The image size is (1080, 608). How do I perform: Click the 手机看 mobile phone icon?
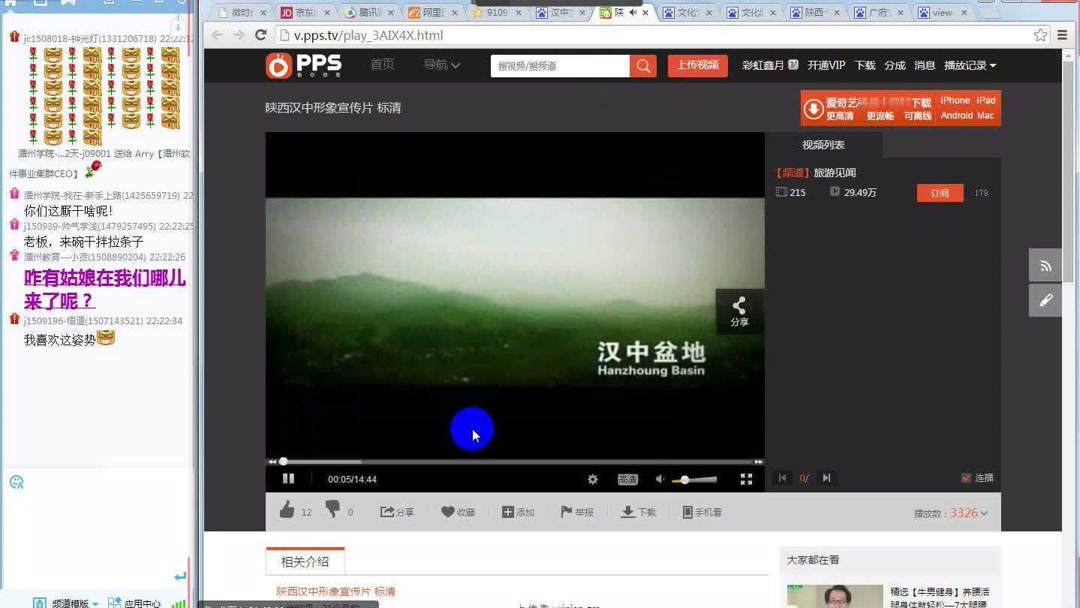[x=688, y=511]
